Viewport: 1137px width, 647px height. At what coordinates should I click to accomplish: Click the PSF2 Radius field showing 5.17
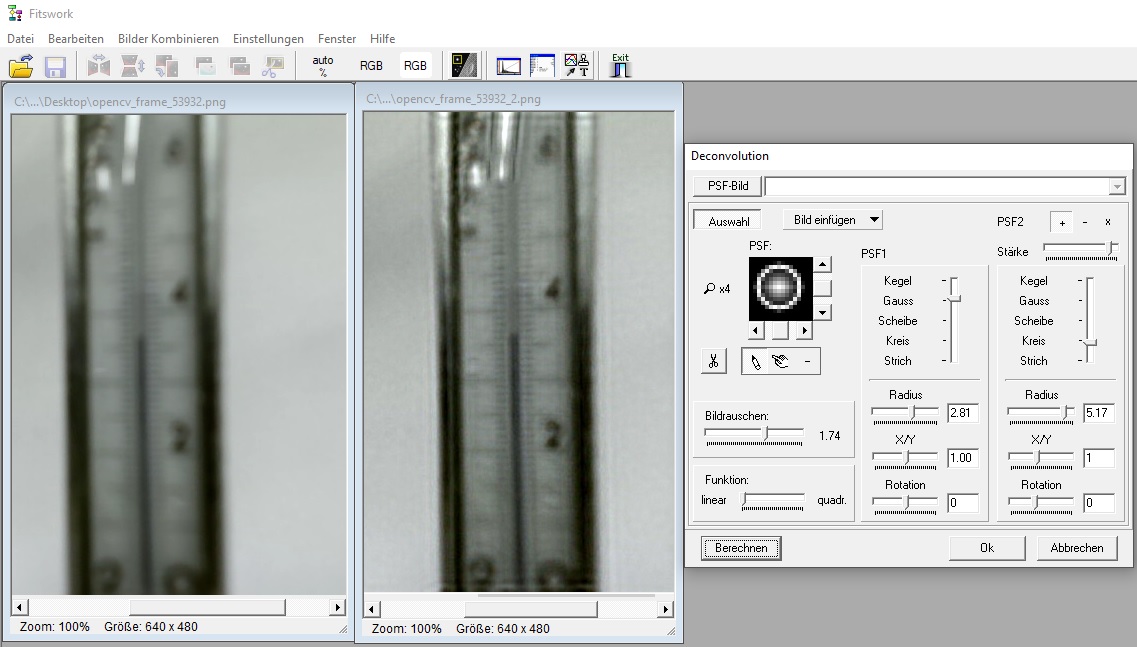pos(1099,413)
